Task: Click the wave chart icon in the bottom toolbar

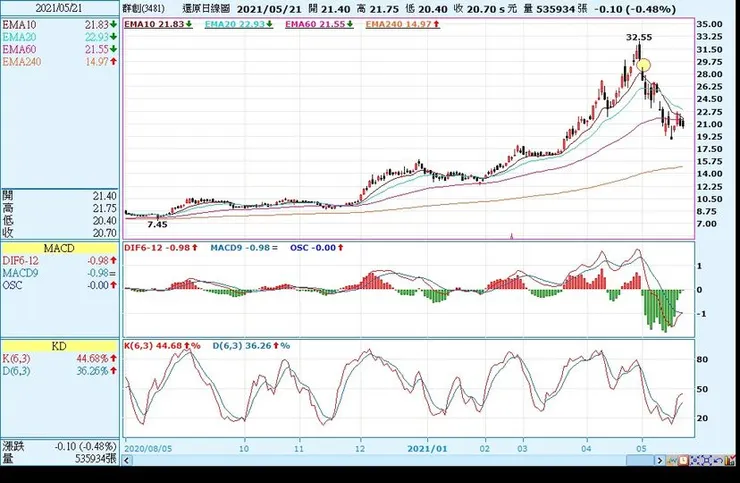Action: click(672, 460)
